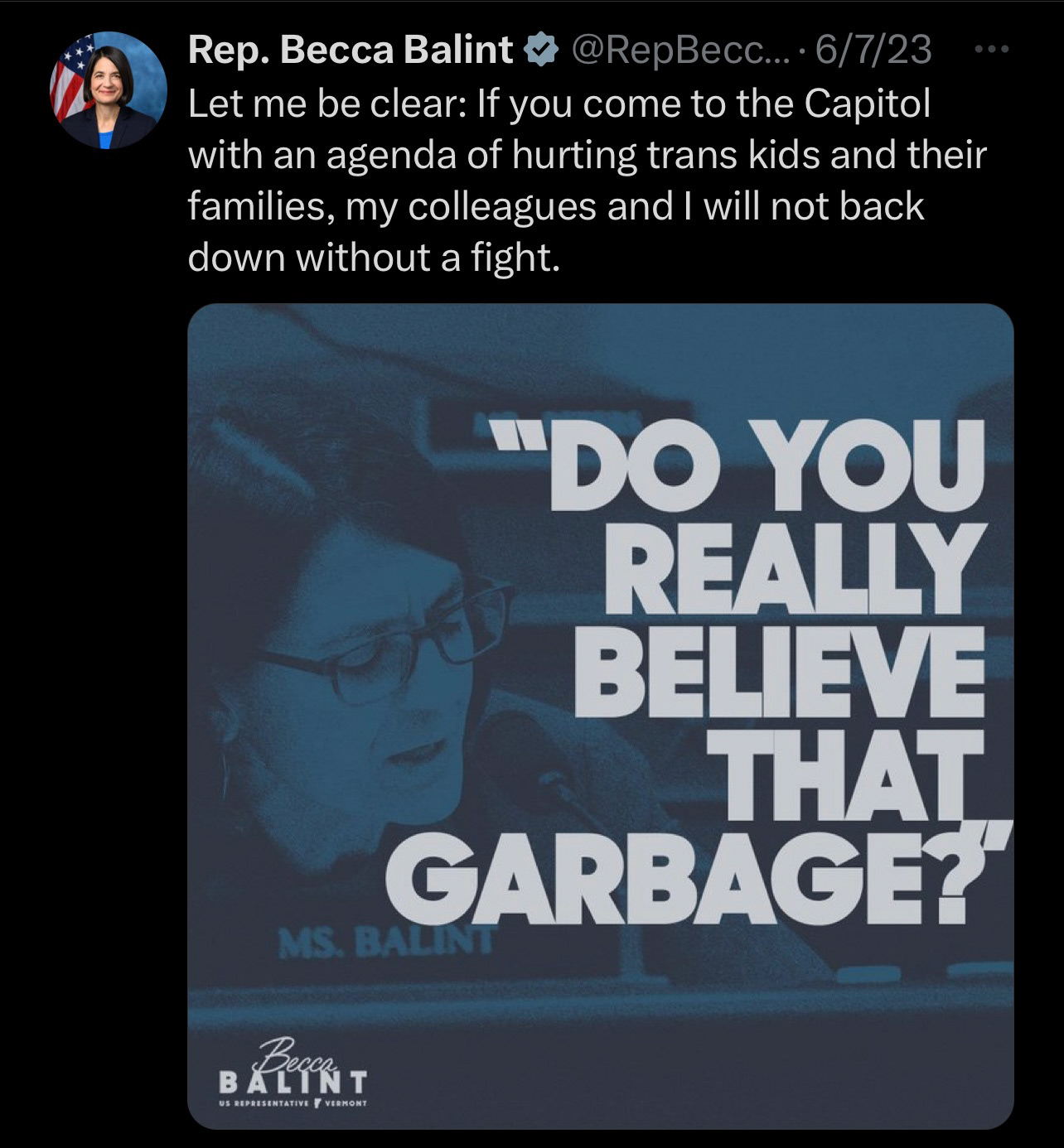
Task: Open Rep. Becca Balint's profile avatar
Action: [x=108, y=90]
